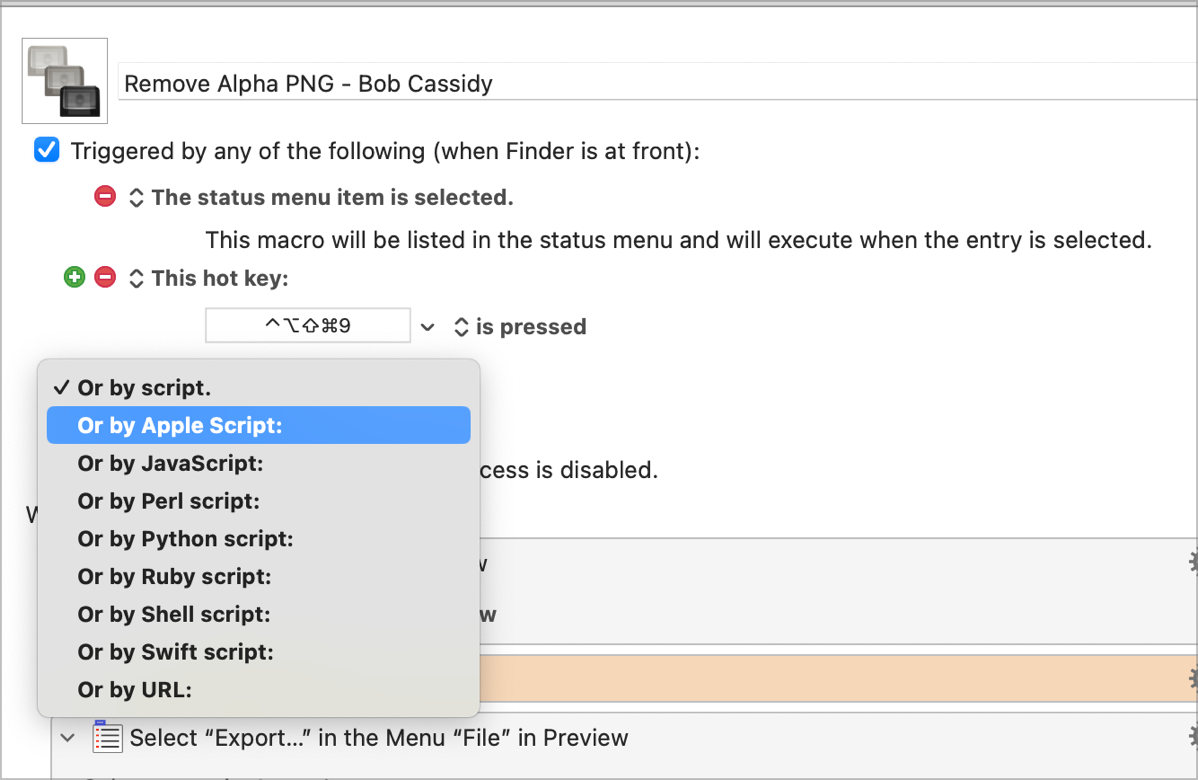Click the macro icon image well

65,81
